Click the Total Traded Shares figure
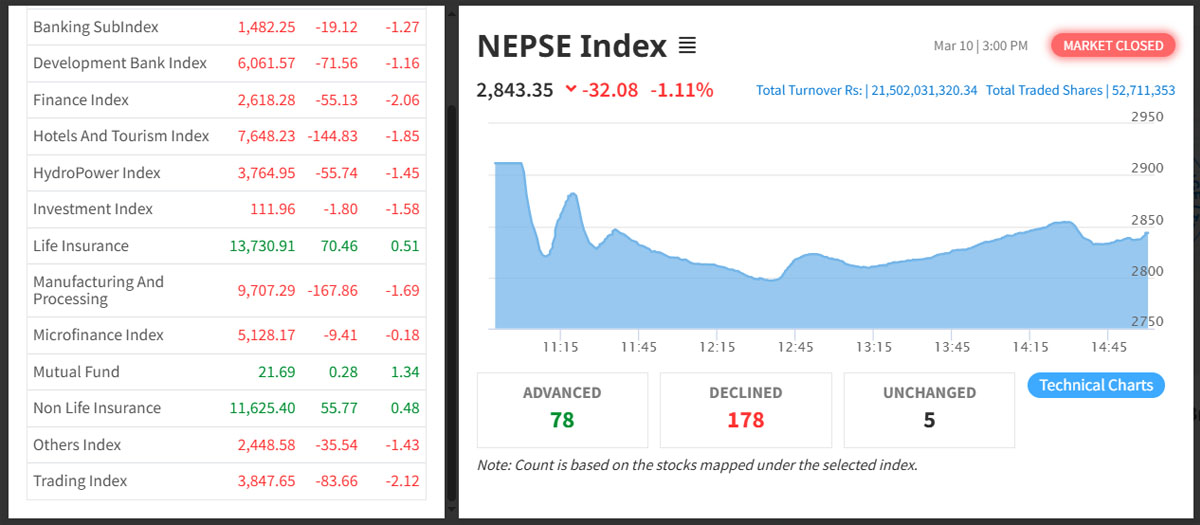 pyautogui.click(x=1143, y=90)
